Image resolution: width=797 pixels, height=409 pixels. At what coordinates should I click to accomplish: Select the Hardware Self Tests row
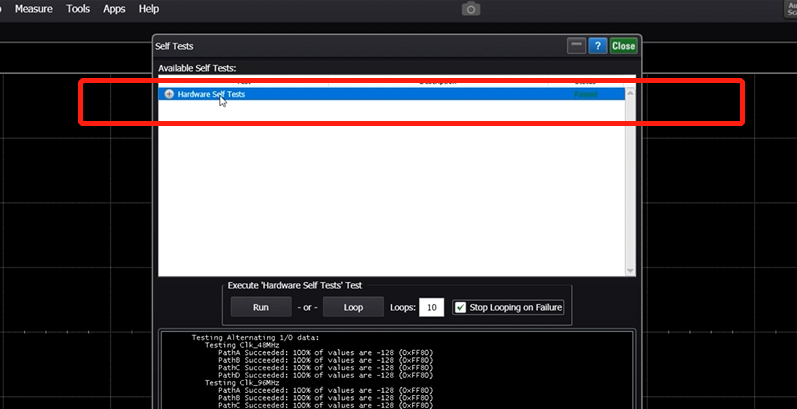(391, 95)
